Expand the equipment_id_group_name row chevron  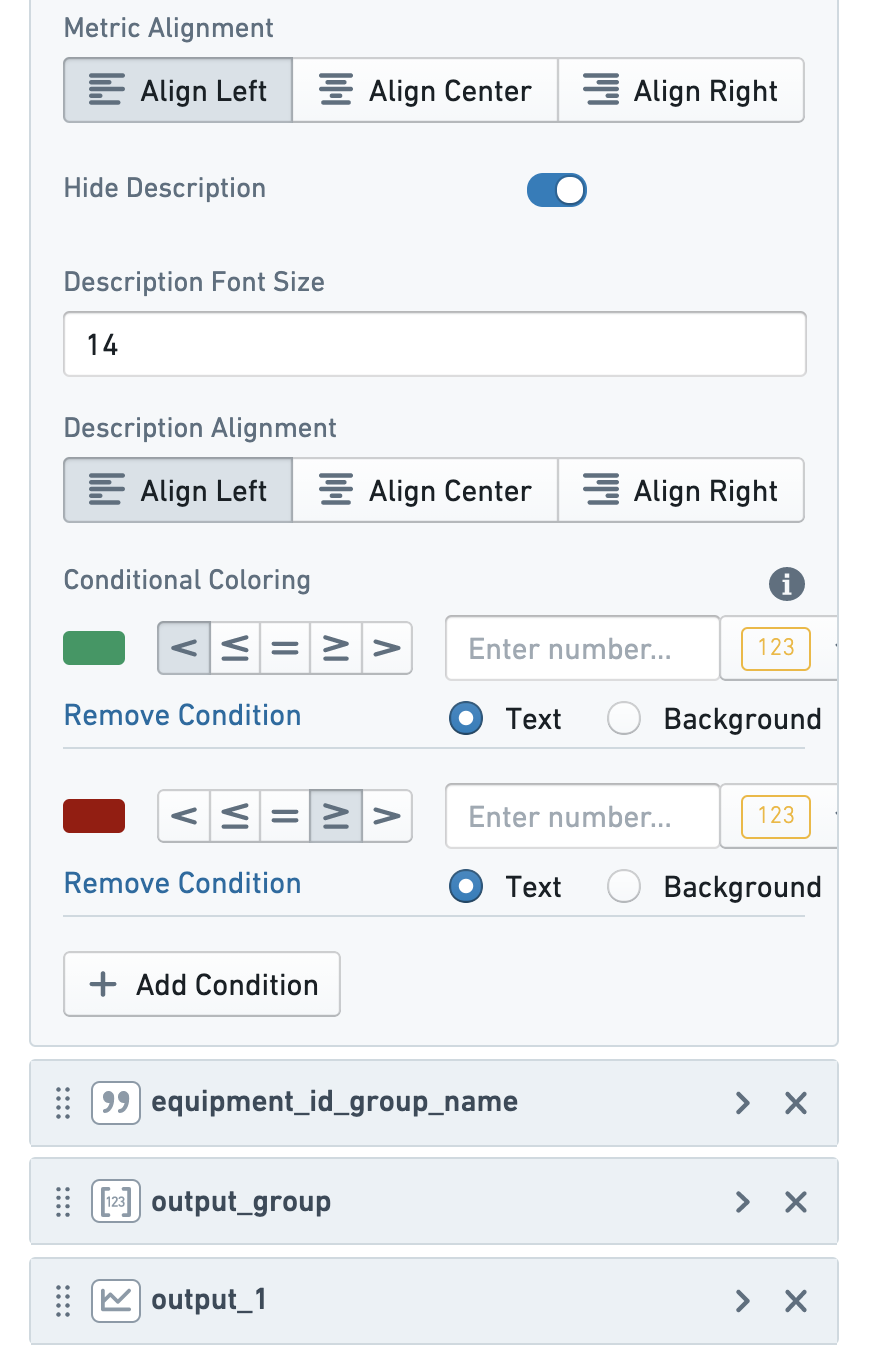(x=742, y=1103)
